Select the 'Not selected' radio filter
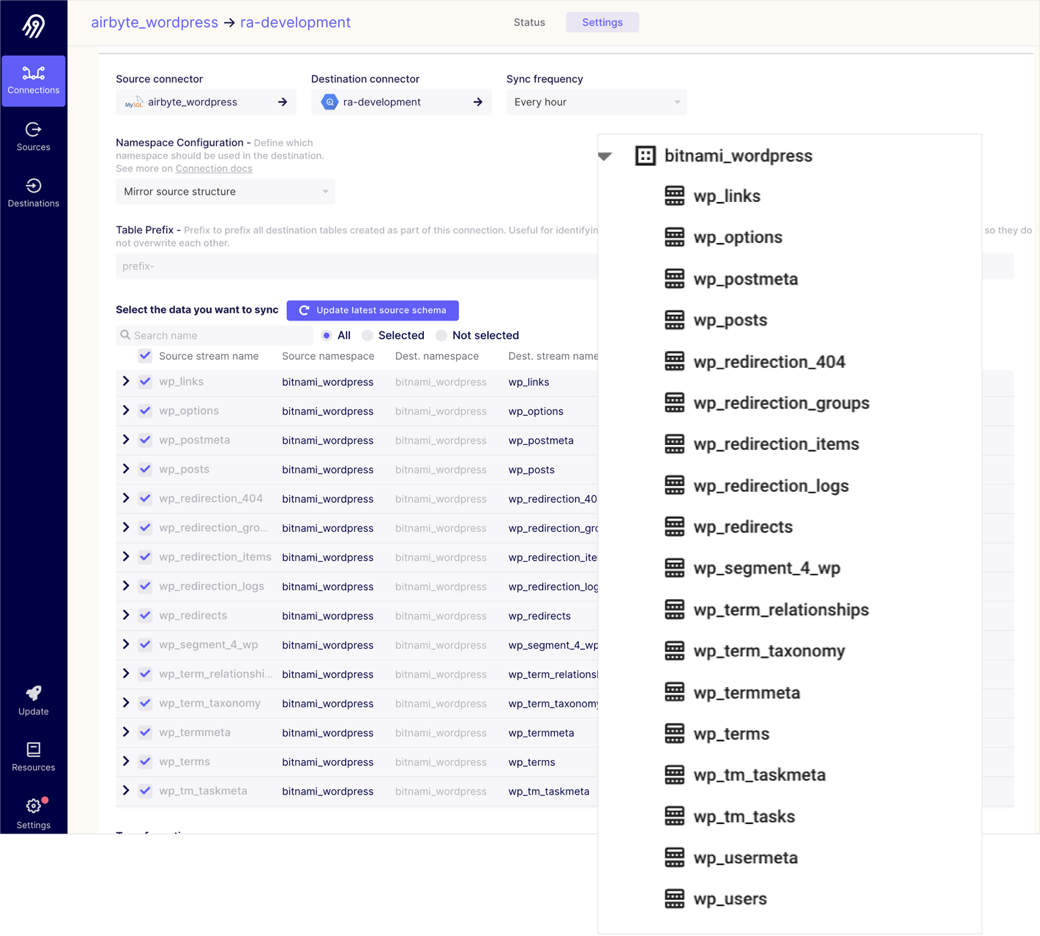1040x936 pixels. click(x=441, y=336)
